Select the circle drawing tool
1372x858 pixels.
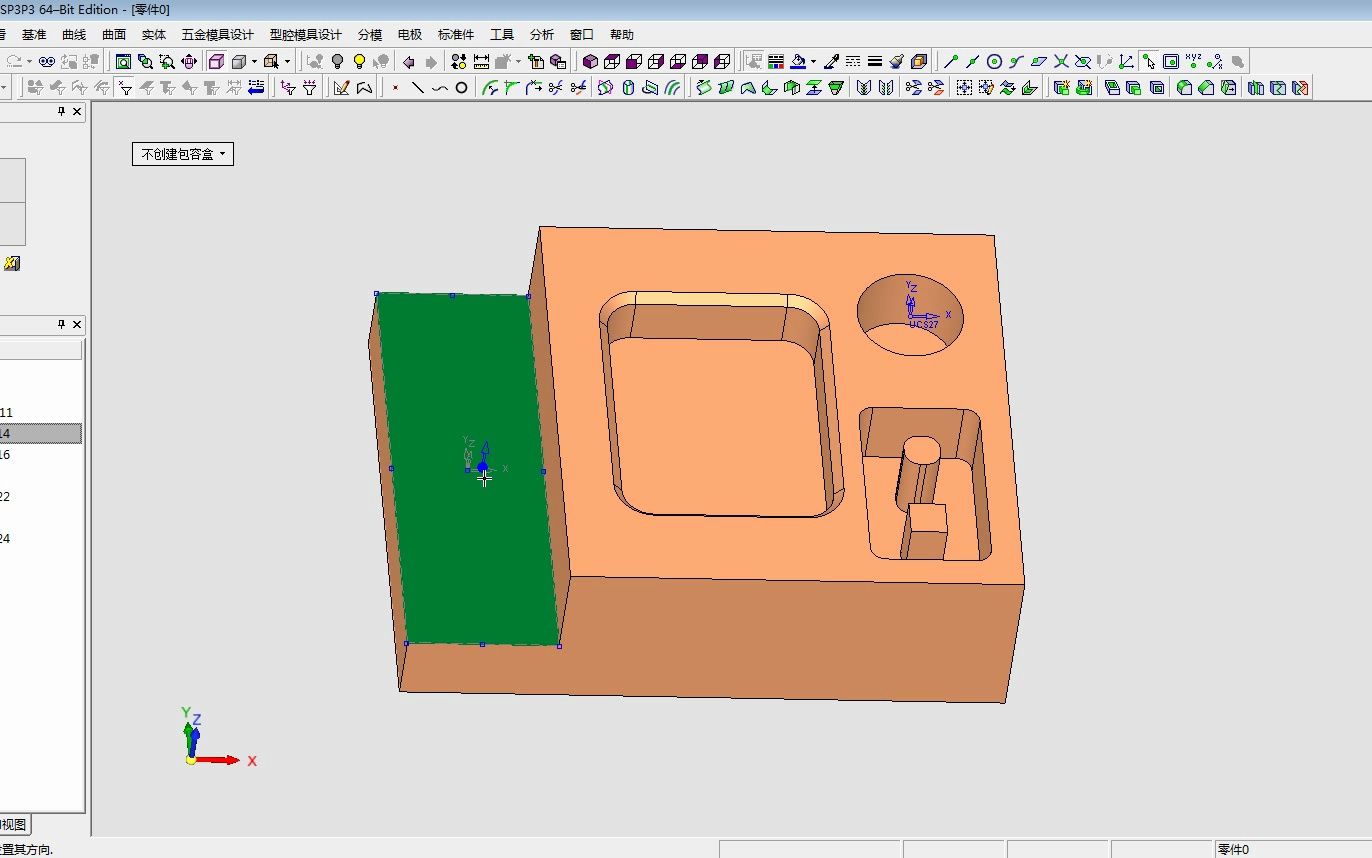pos(461,88)
